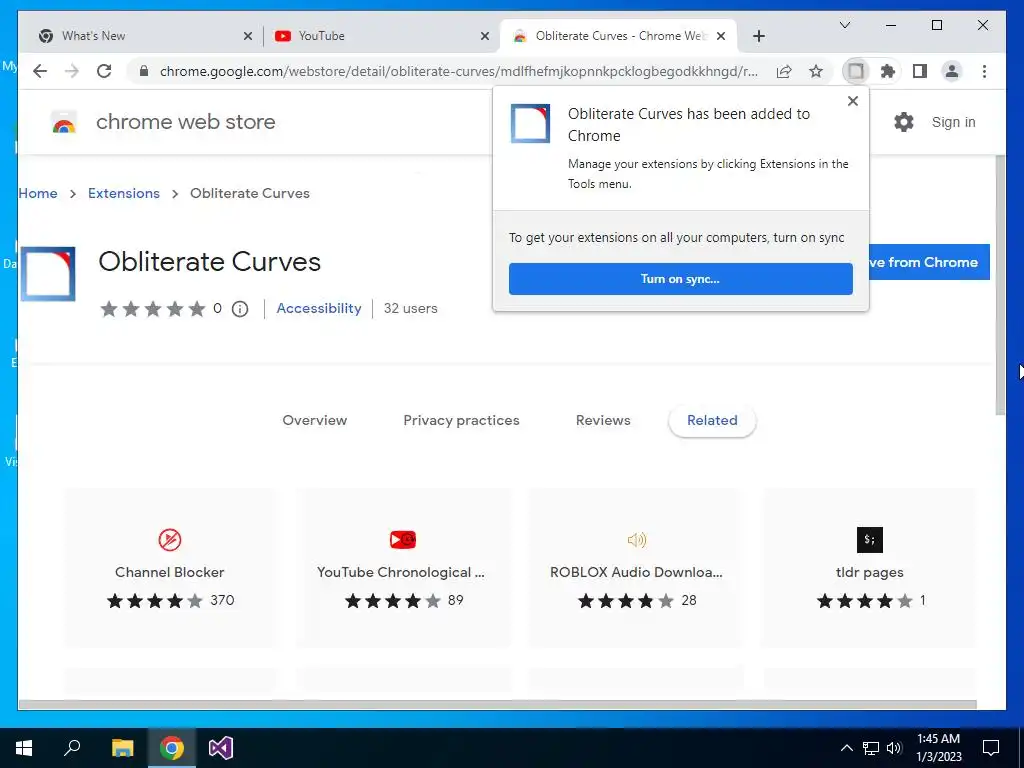Click the Obliterate Curves extension logo image
This screenshot has height=768, width=1024.
pyautogui.click(x=48, y=274)
